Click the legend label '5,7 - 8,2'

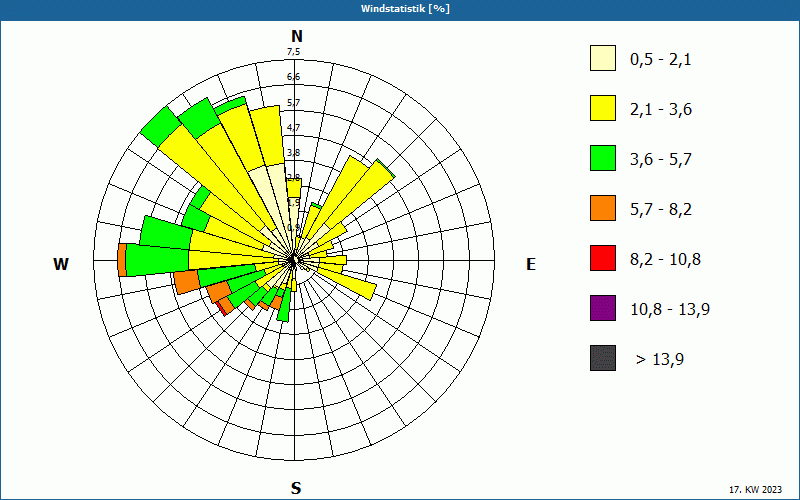coord(661,210)
